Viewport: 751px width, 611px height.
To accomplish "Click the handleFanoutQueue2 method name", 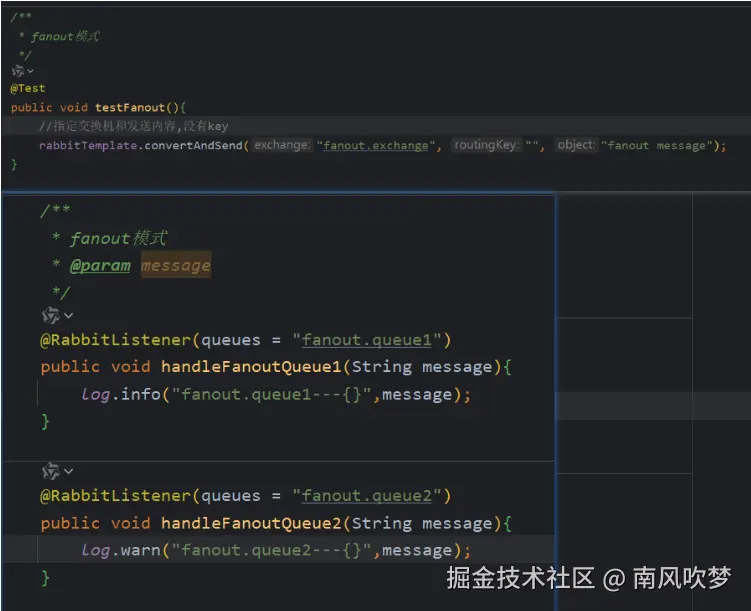I will pos(251,523).
